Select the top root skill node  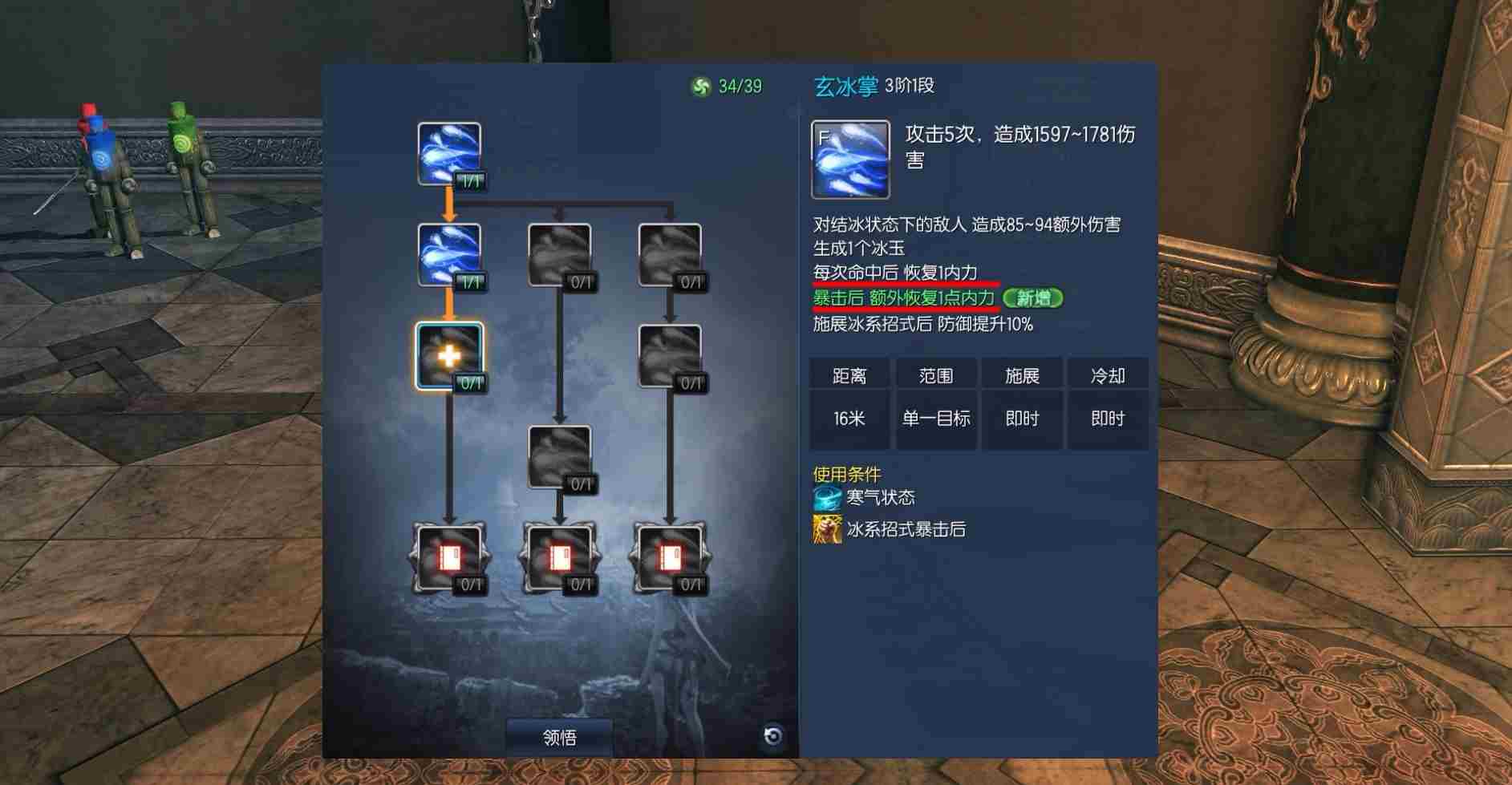(x=449, y=154)
